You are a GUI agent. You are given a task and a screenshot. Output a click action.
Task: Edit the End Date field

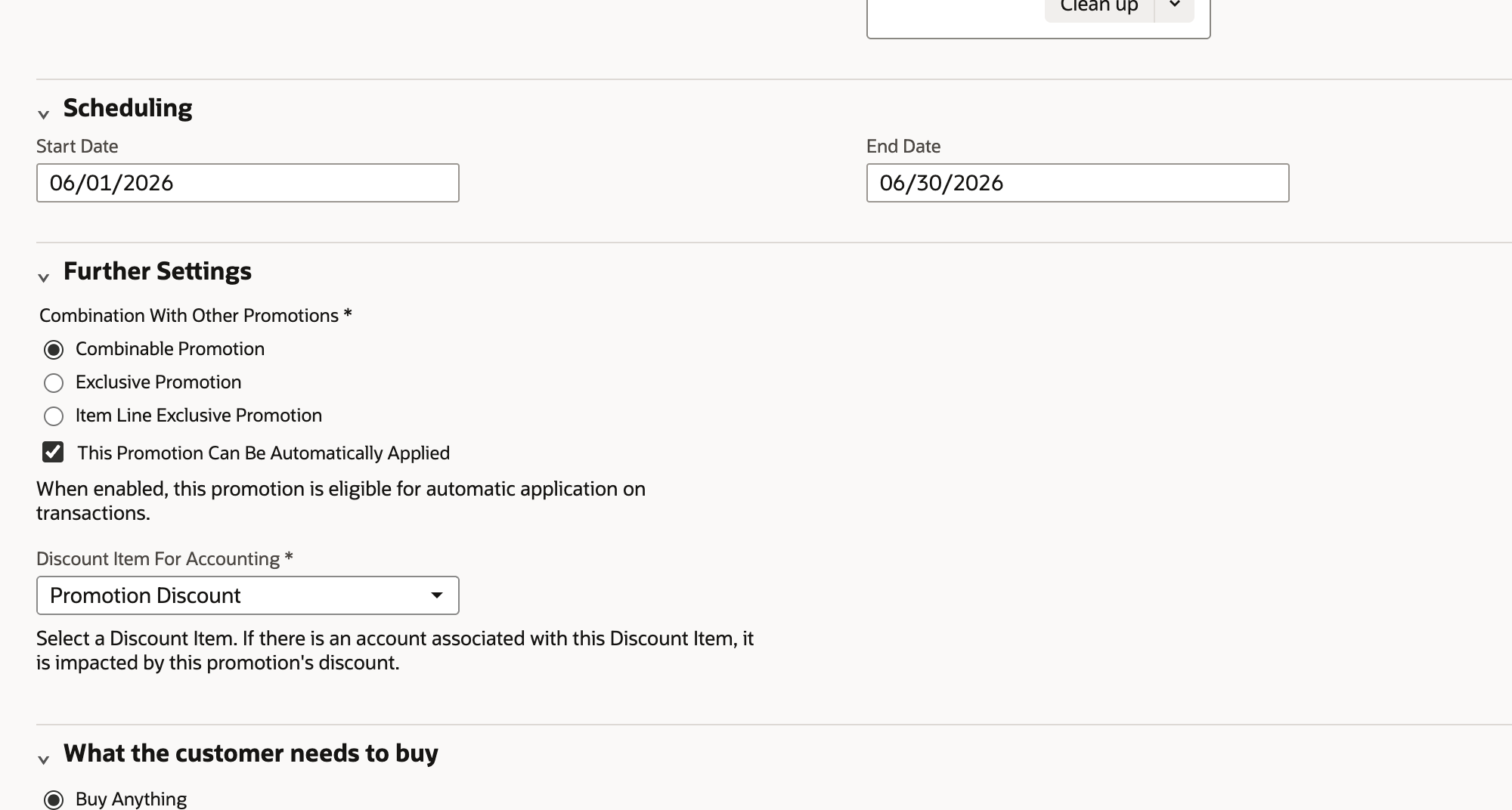1078,183
